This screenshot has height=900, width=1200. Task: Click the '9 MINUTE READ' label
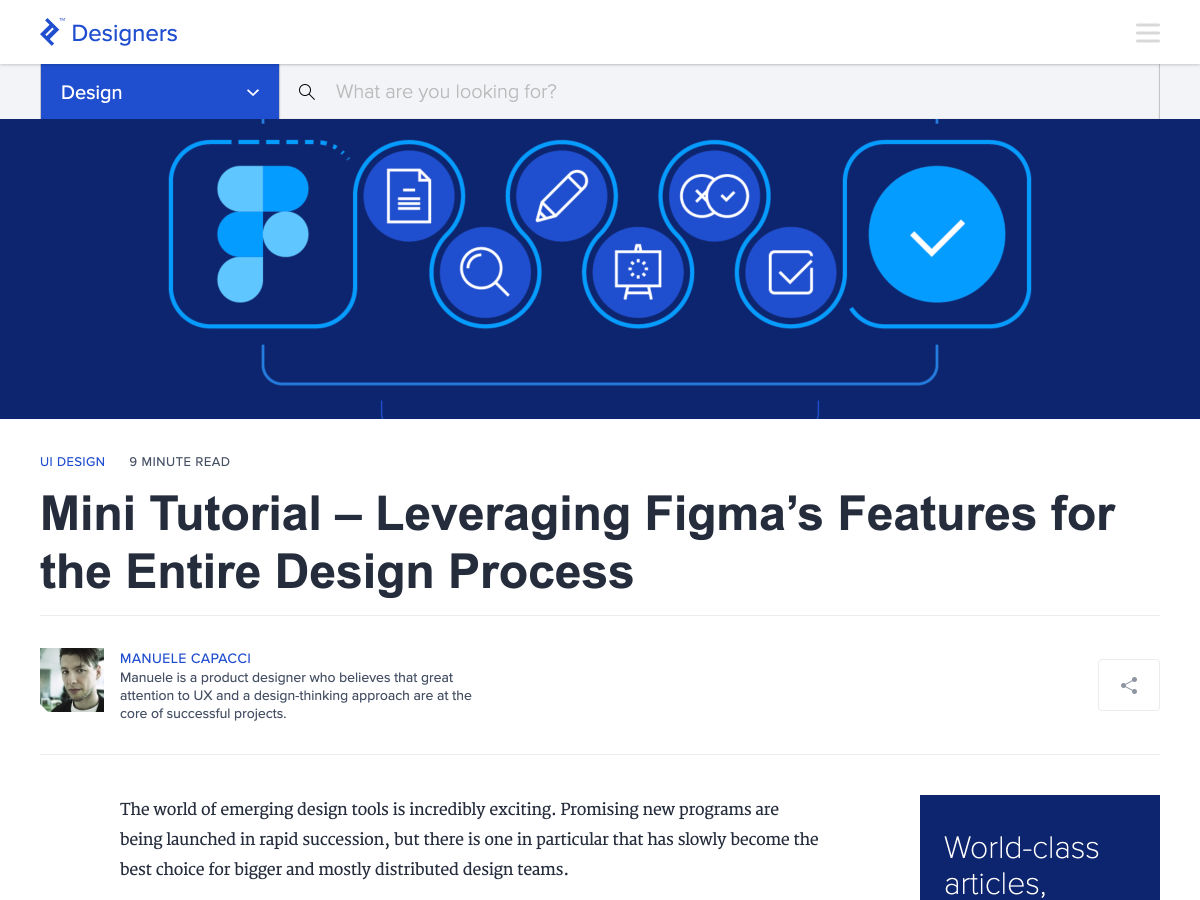pos(180,462)
